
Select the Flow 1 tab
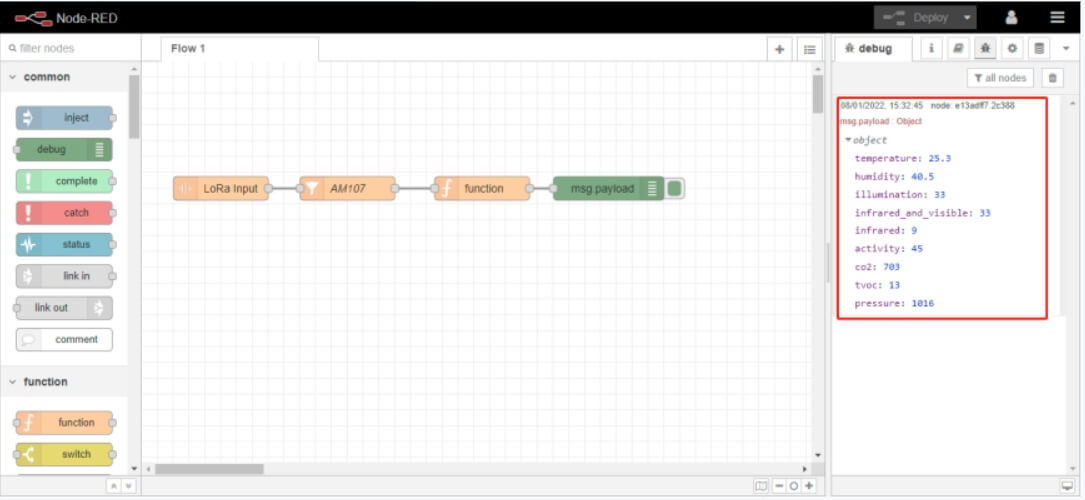[x=240, y=49]
